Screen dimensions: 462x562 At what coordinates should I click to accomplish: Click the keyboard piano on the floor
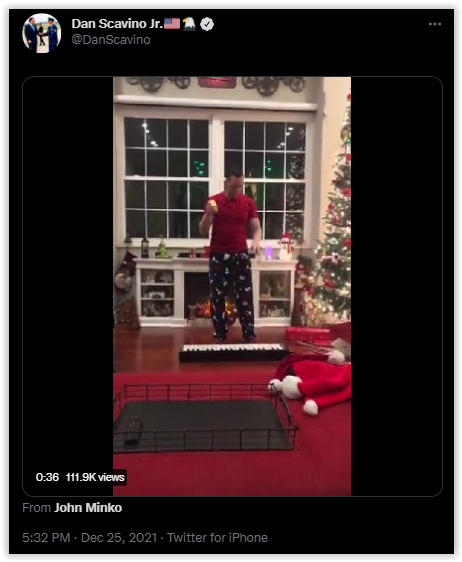click(x=234, y=352)
